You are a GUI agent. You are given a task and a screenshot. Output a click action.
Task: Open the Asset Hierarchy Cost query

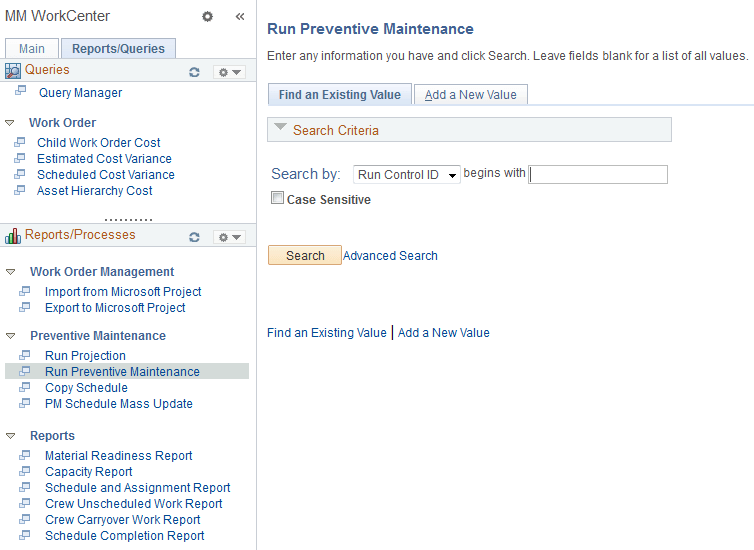(95, 191)
